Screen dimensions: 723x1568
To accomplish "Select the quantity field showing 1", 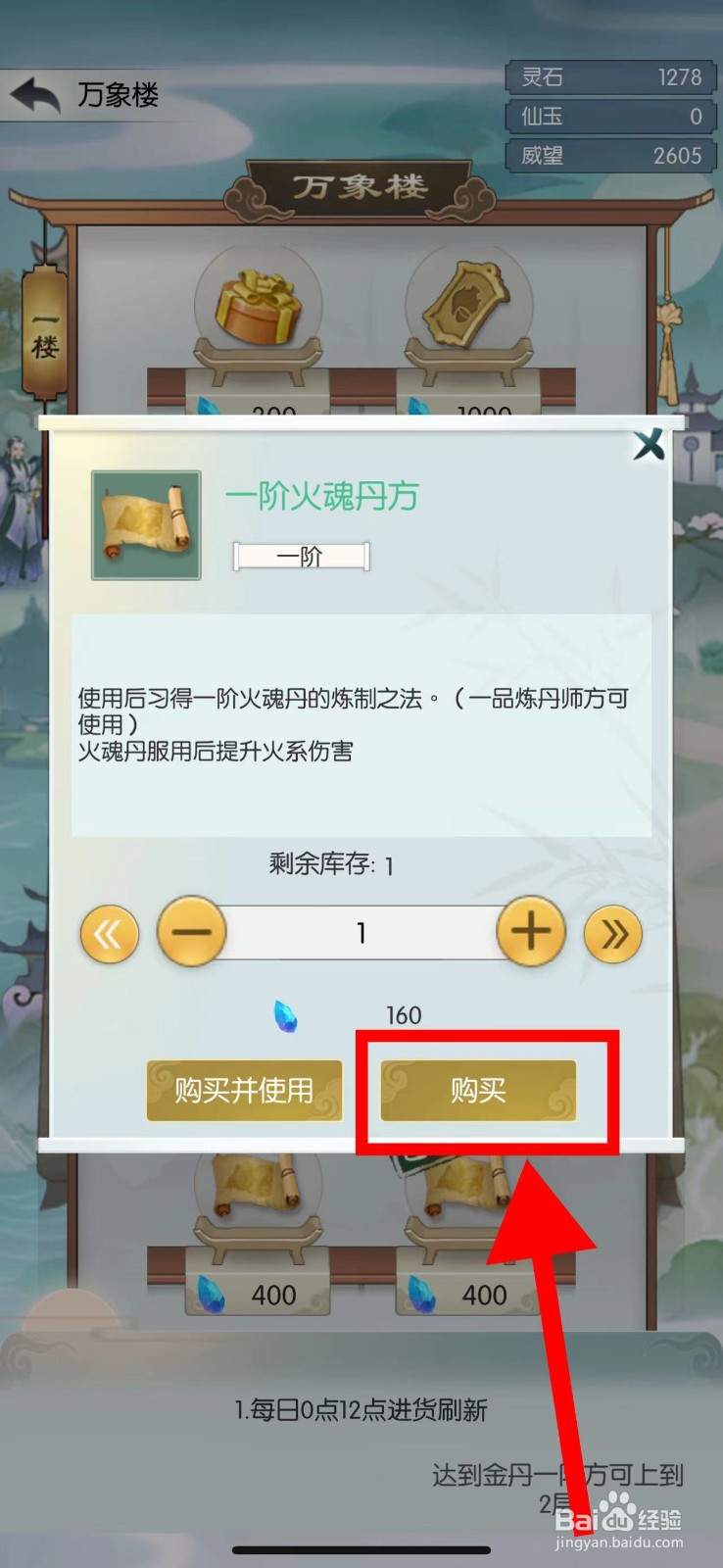I will 361,932.
